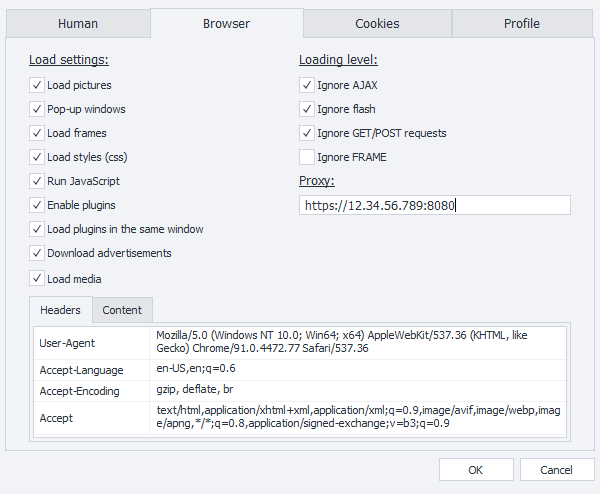Click the Proxy address input field
The width and height of the screenshot is (600, 494).
434,205
